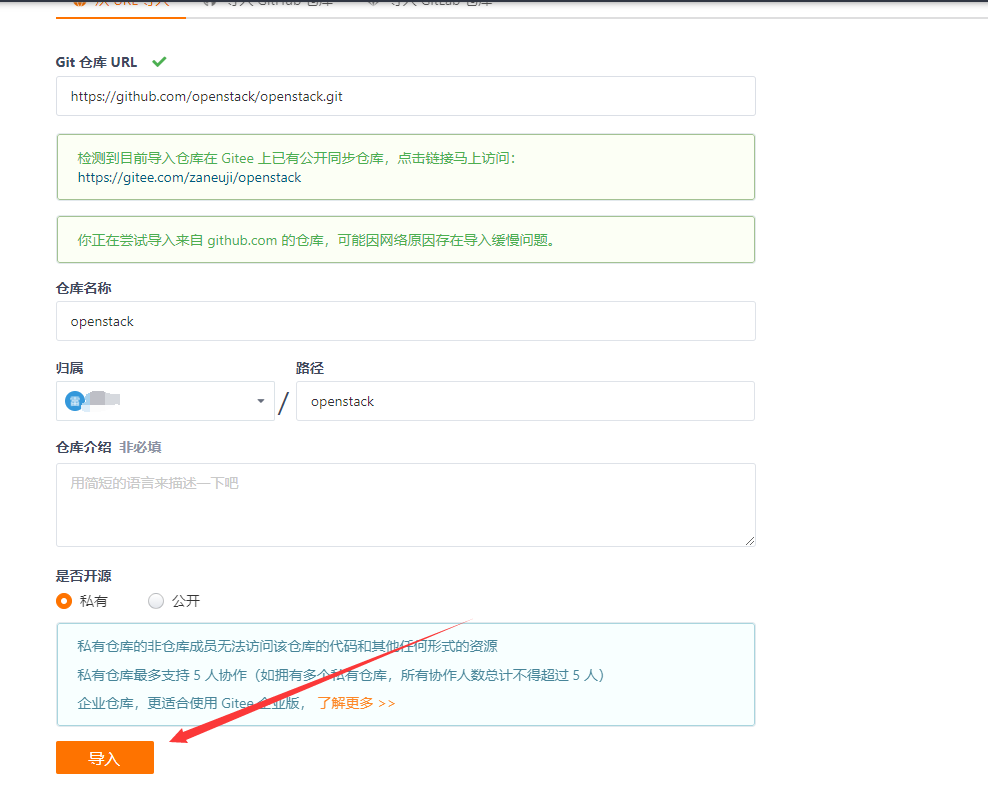Click the 仓库介绍 description textarea
This screenshot has width=988, height=787.
[405, 505]
